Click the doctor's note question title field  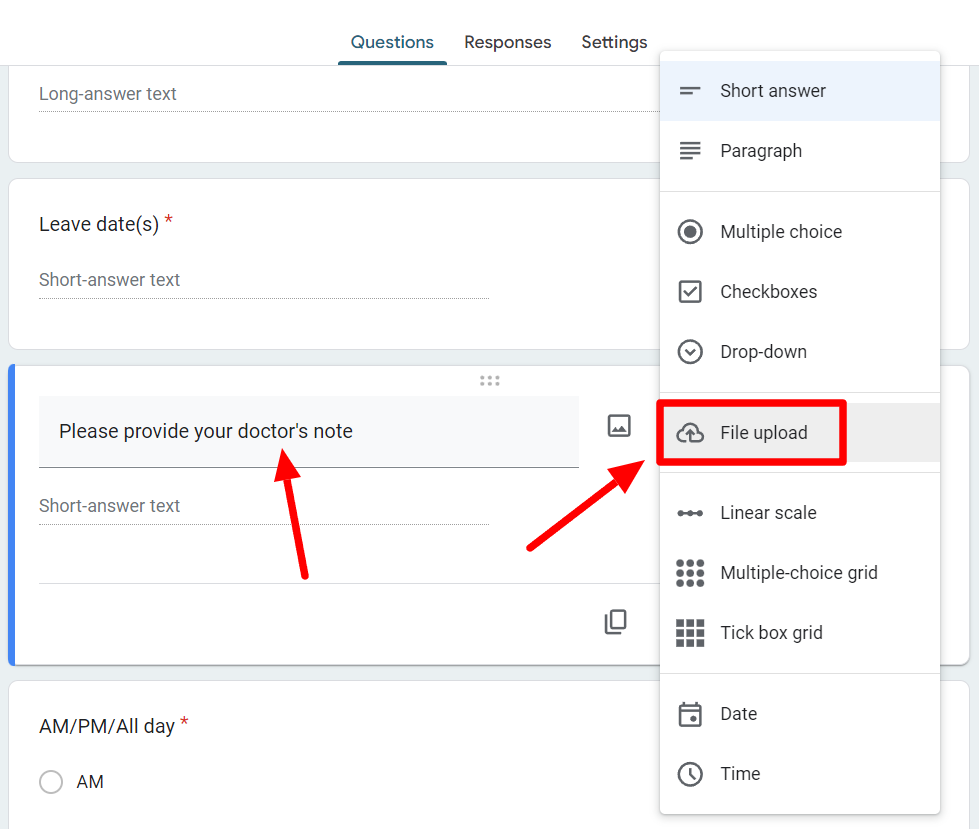click(x=308, y=431)
